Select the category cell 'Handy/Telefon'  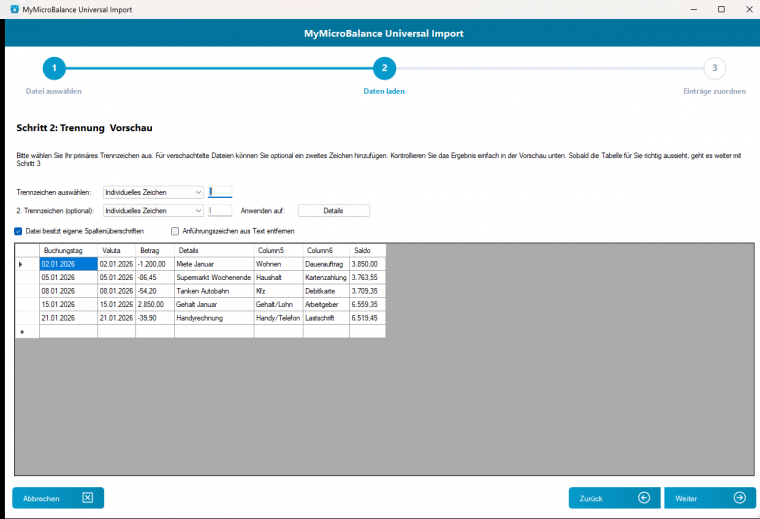(x=278, y=318)
